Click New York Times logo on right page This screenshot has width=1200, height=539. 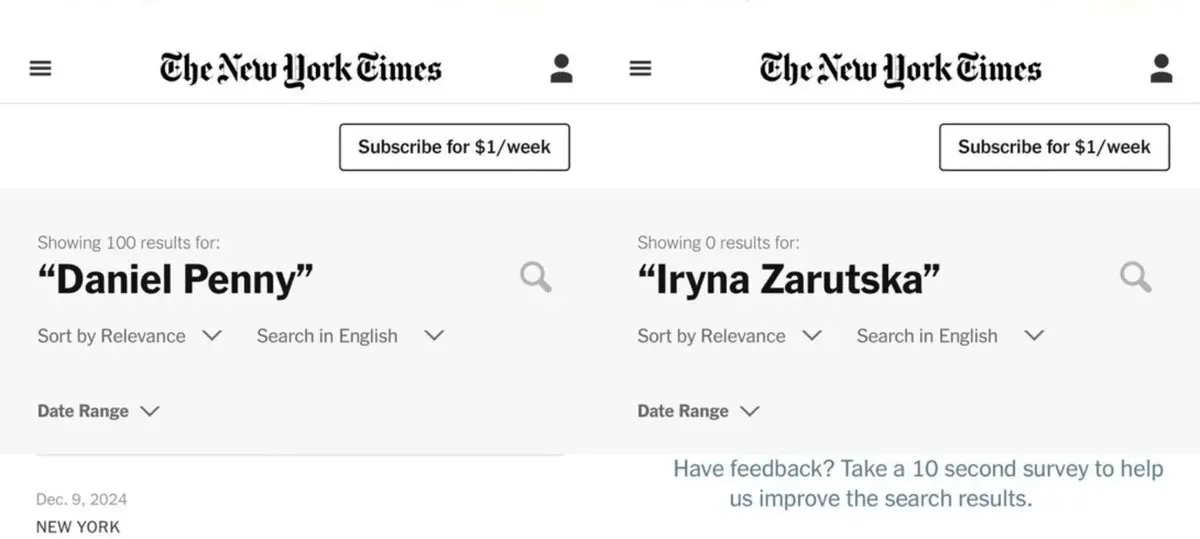tap(900, 69)
